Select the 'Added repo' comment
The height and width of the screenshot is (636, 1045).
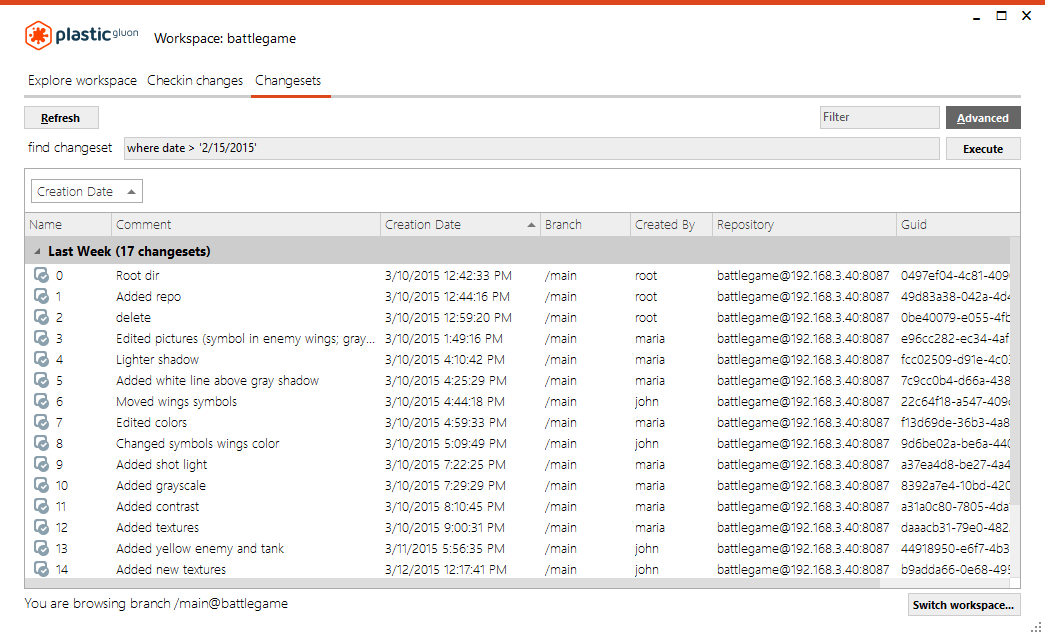[148, 297]
